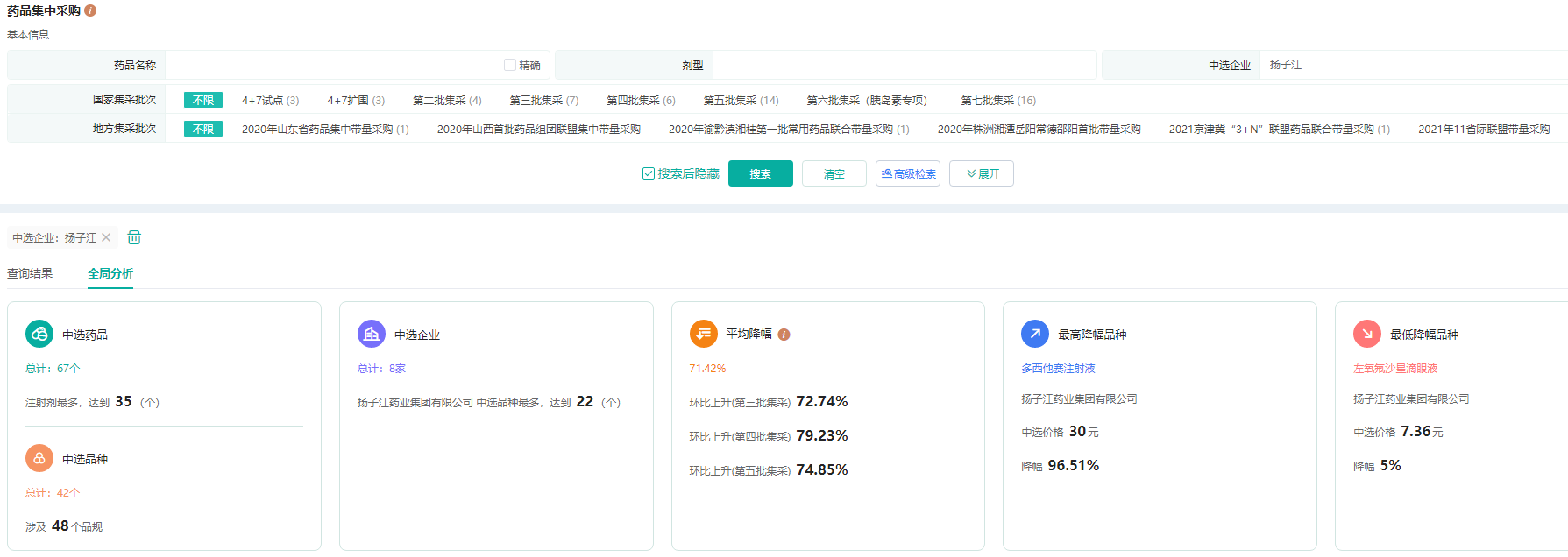Click the red 最低降幅品种 arrow icon
Viewport: 1568px width, 557px height.
(x=1367, y=334)
